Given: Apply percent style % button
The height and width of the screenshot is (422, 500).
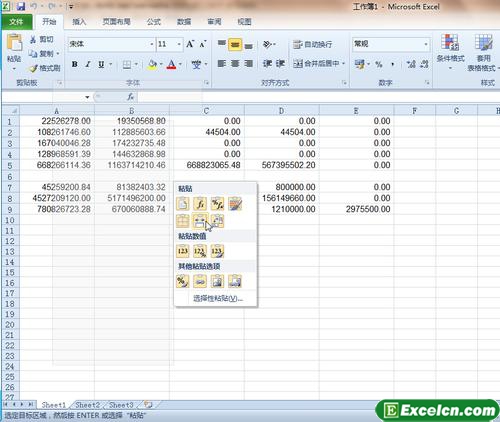Looking at the screenshot, I should (x=379, y=64).
